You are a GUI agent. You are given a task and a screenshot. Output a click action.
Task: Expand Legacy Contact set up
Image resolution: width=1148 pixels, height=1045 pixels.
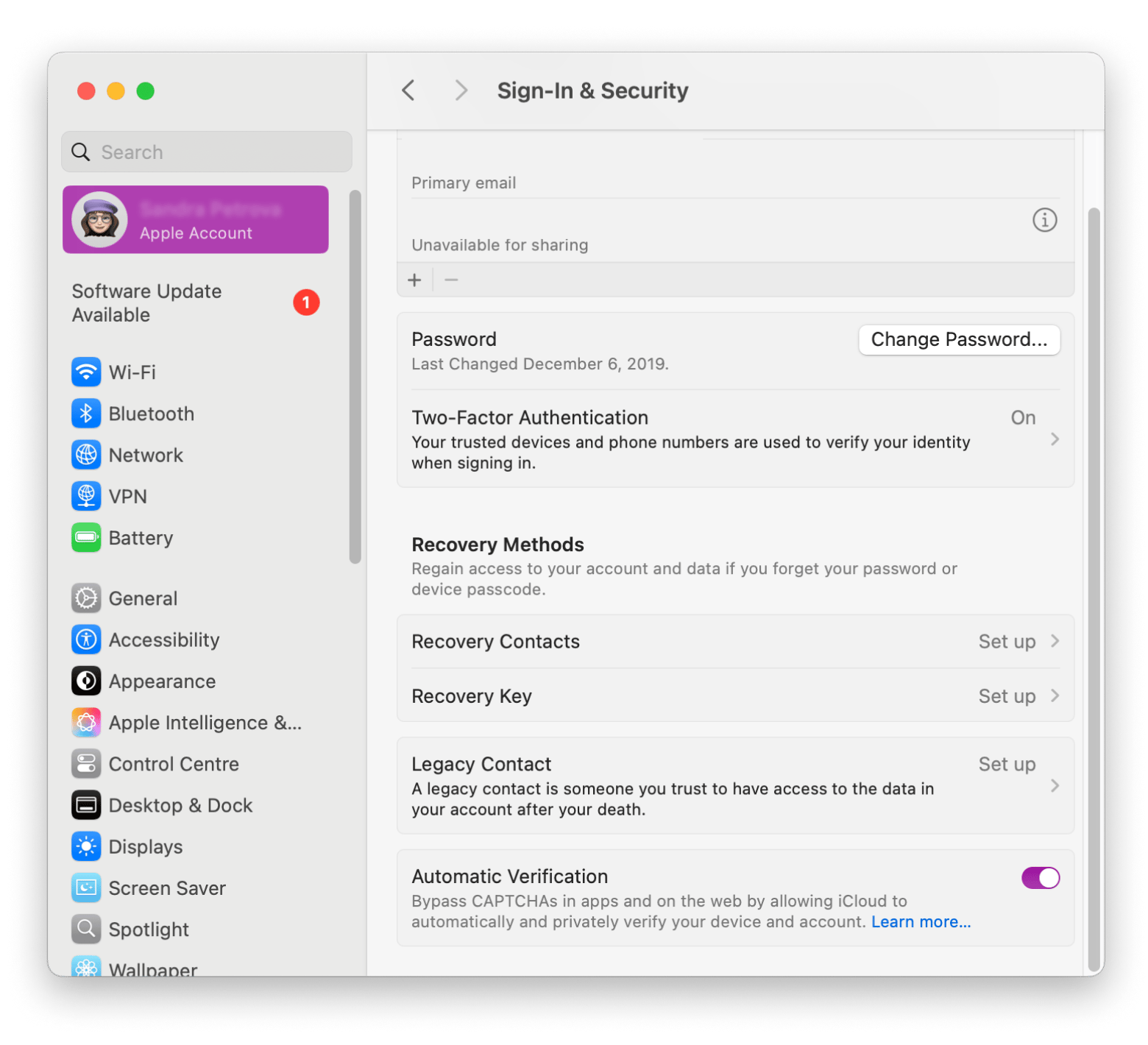point(1055,786)
